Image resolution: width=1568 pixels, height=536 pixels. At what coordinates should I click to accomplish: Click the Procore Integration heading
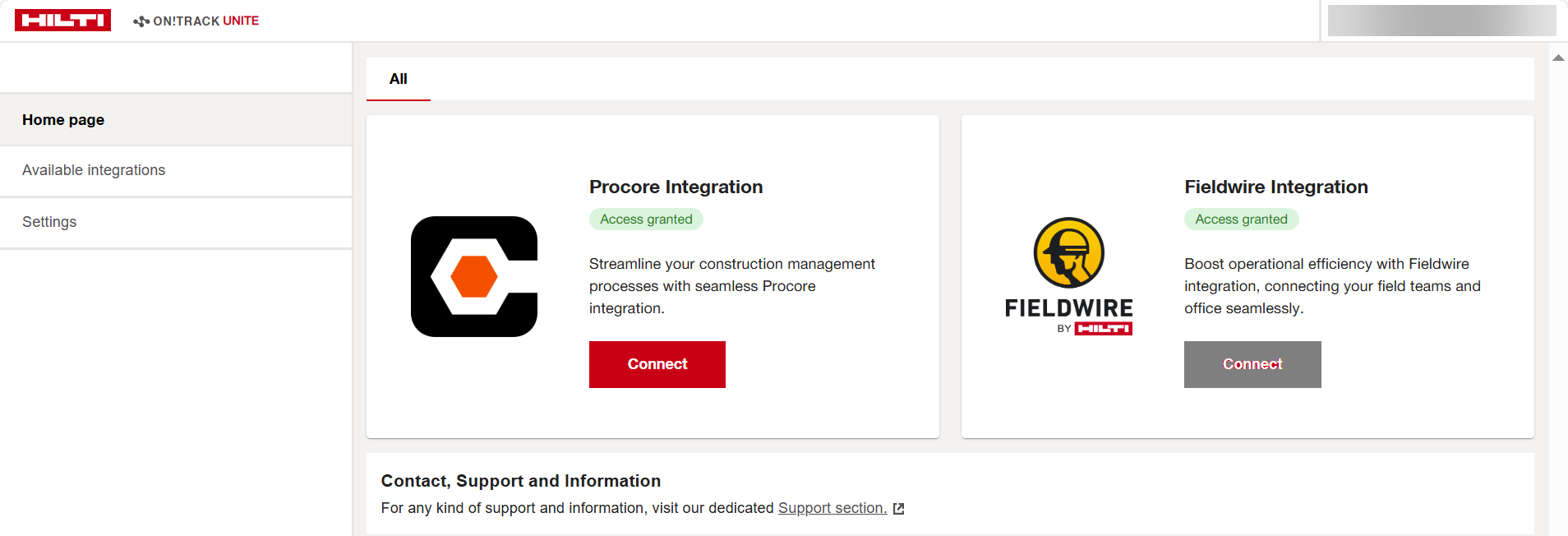click(x=676, y=187)
